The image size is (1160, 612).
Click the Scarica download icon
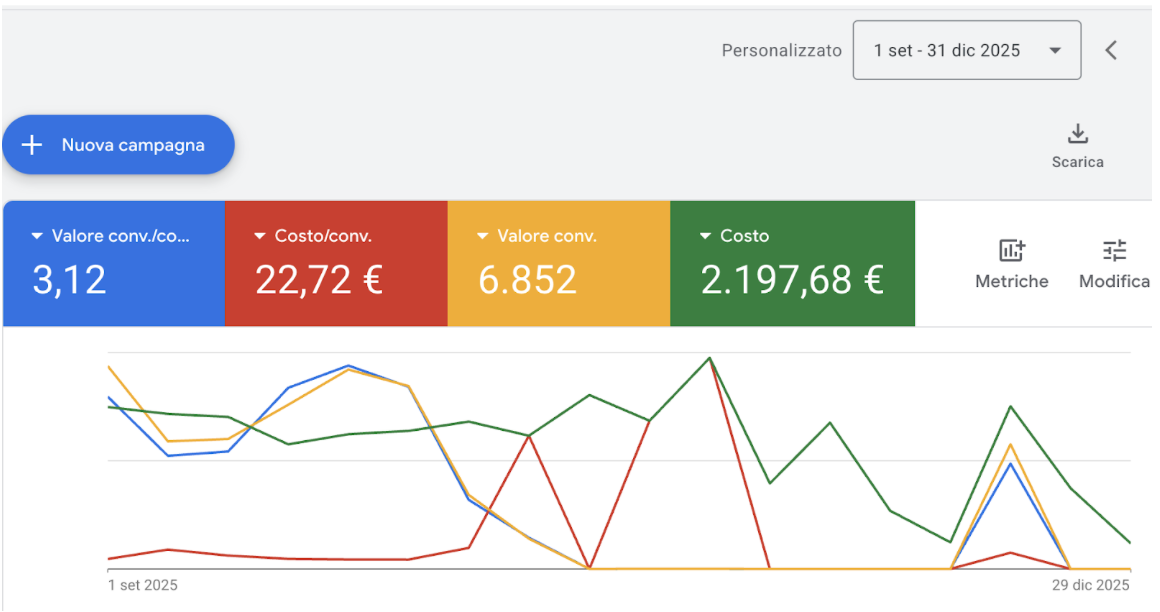(x=1078, y=134)
